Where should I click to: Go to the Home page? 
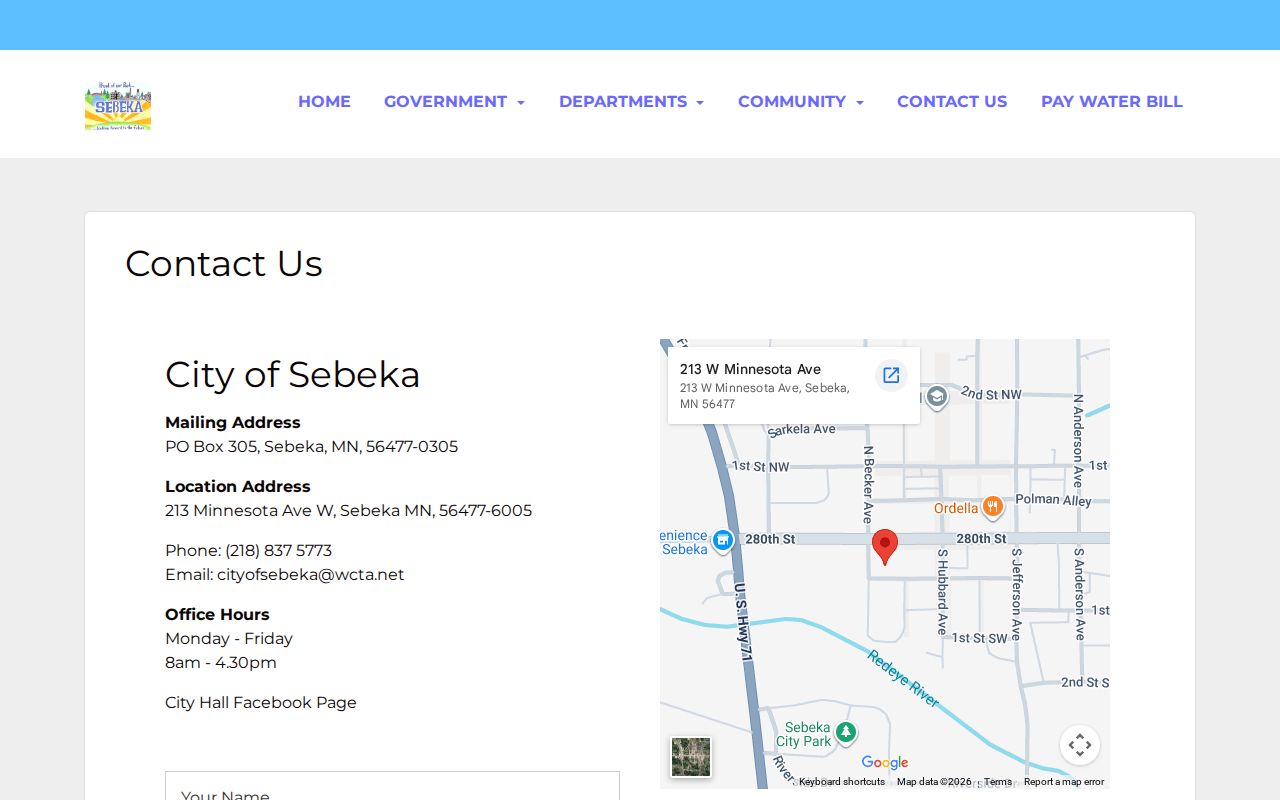tap(324, 102)
